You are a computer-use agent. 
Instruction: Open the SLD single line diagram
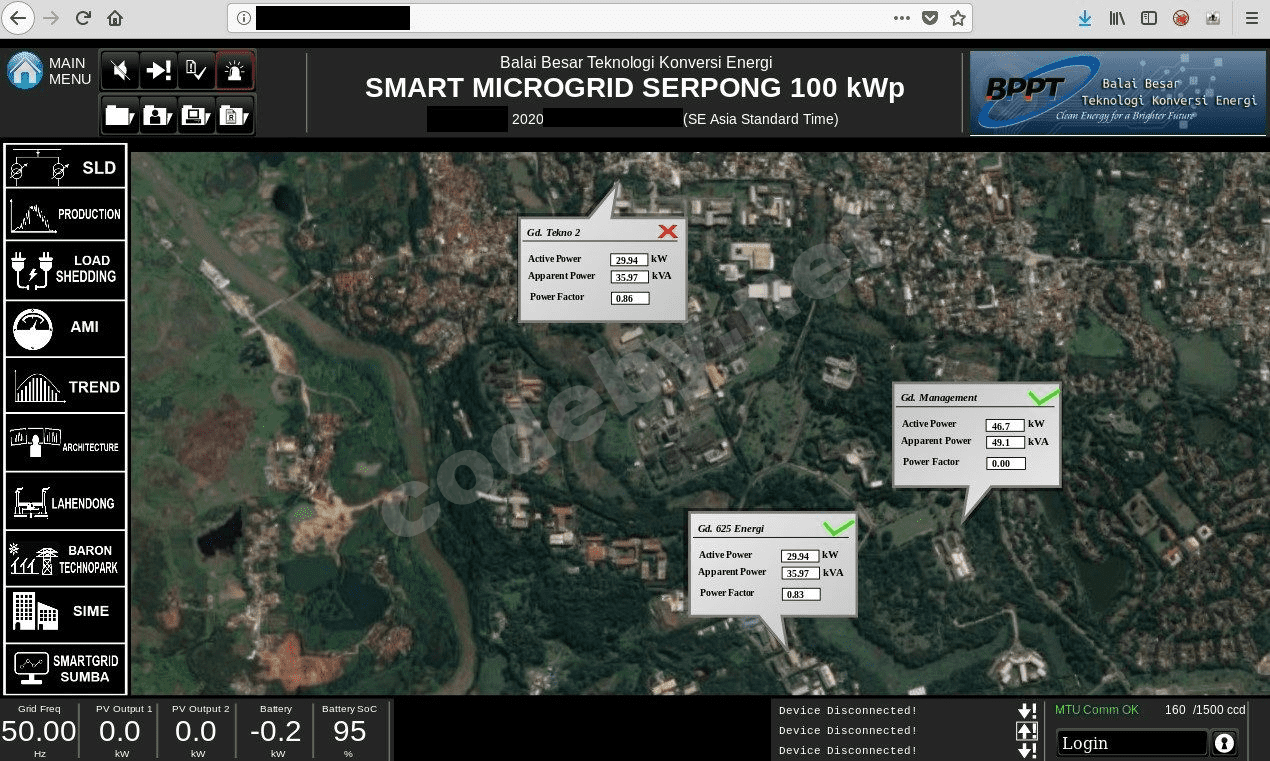[x=65, y=168]
